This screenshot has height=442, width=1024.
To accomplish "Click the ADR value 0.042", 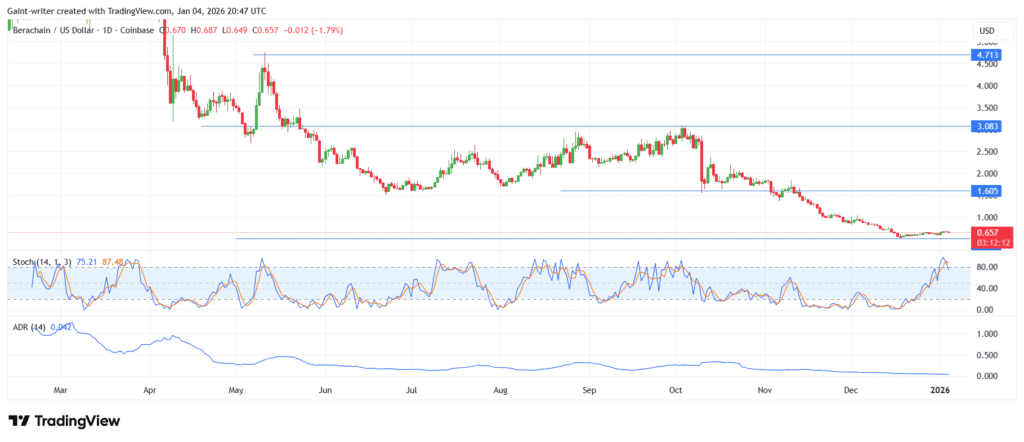I will 60,327.
